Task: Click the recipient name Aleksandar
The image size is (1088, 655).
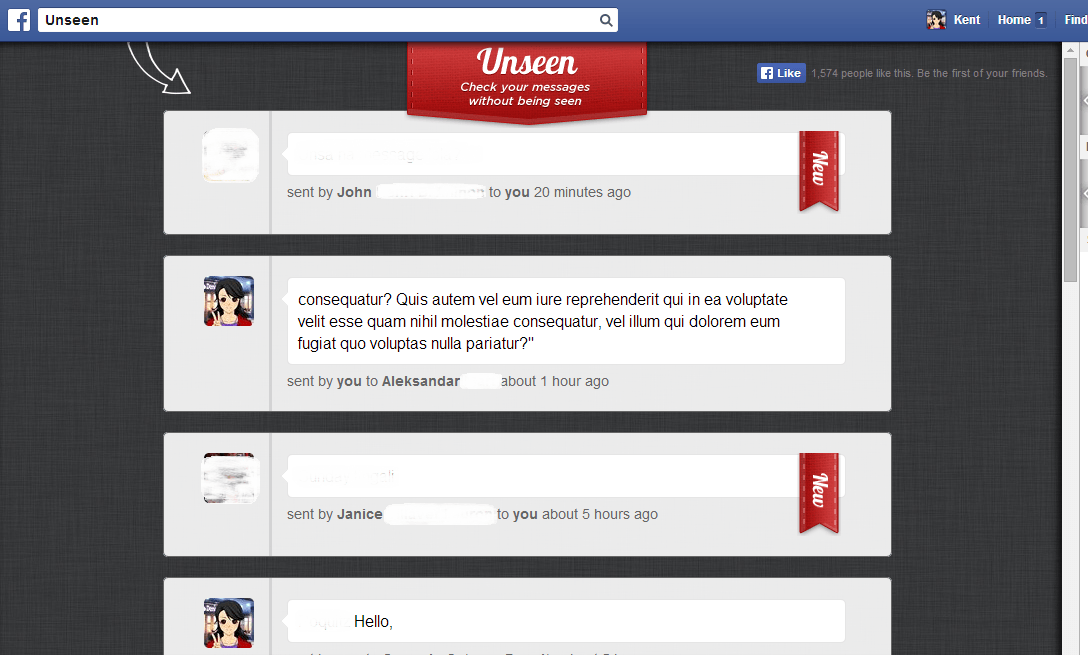Action: point(420,381)
